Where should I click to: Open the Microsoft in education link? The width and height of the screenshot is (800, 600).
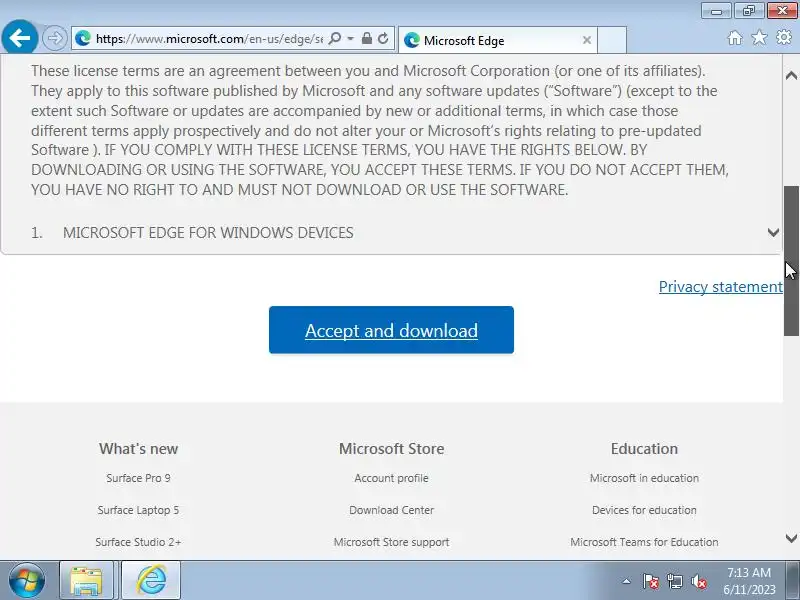tap(644, 478)
